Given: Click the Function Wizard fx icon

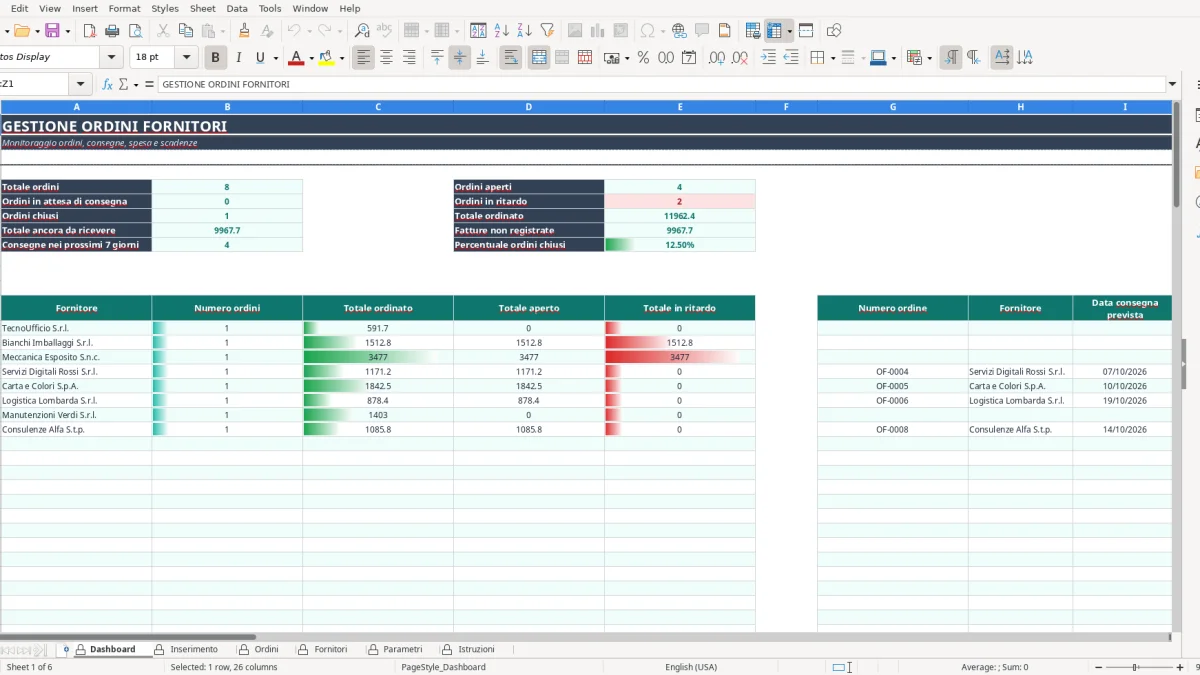Looking at the screenshot, I should click(108, 85).
